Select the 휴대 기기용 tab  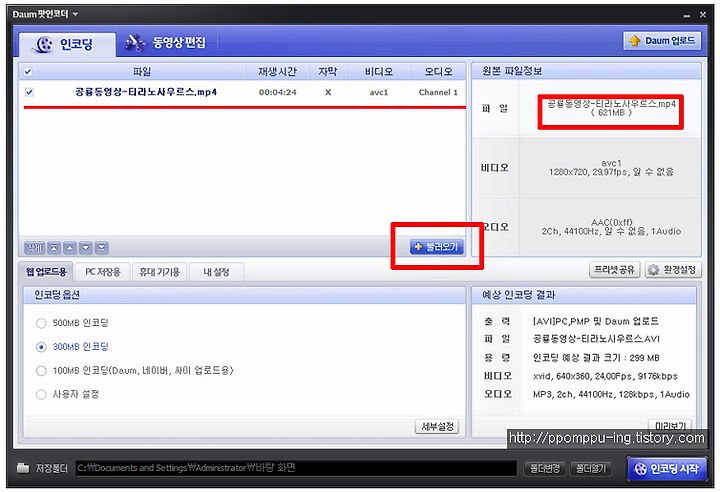[x=159, y=272]
